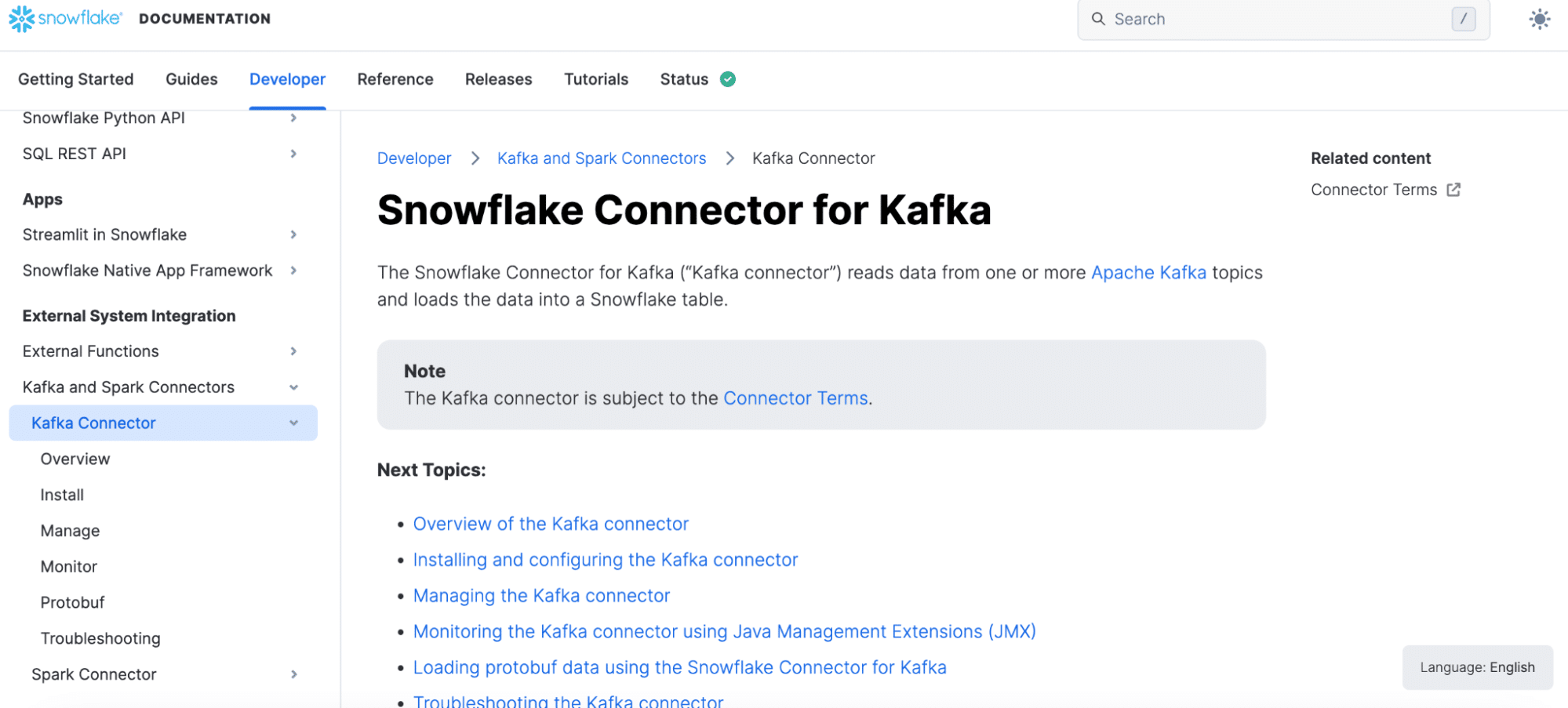
Task: Click the search magnifier icon
Action: pos(1098,19)
